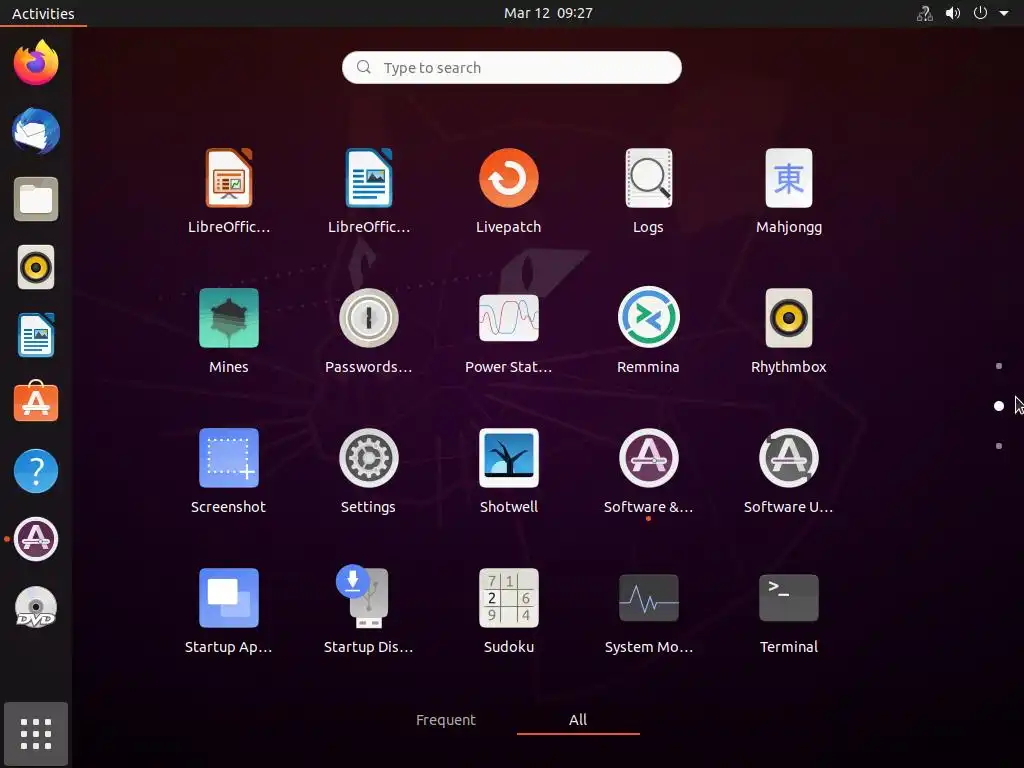Open Thunderbird Mail from the dock

[36, 131]
